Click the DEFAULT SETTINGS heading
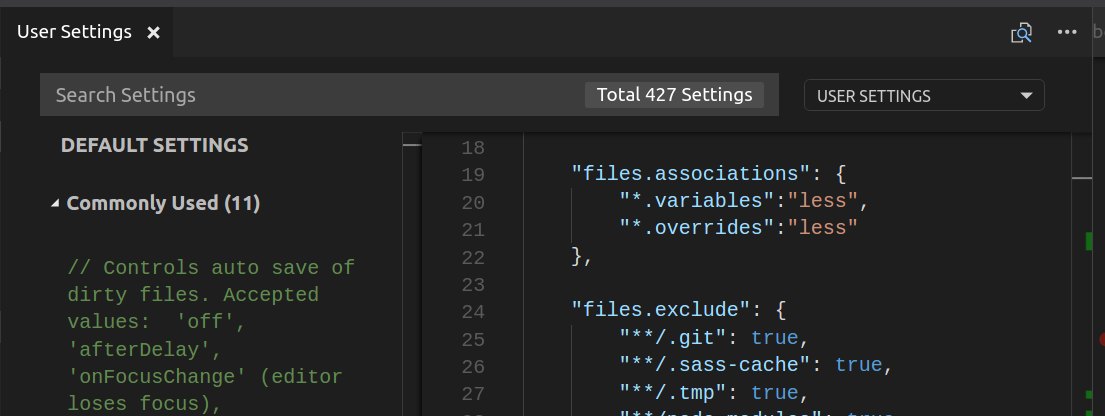This screenshot has height=416, width=1105. click(x=154, y=145)
